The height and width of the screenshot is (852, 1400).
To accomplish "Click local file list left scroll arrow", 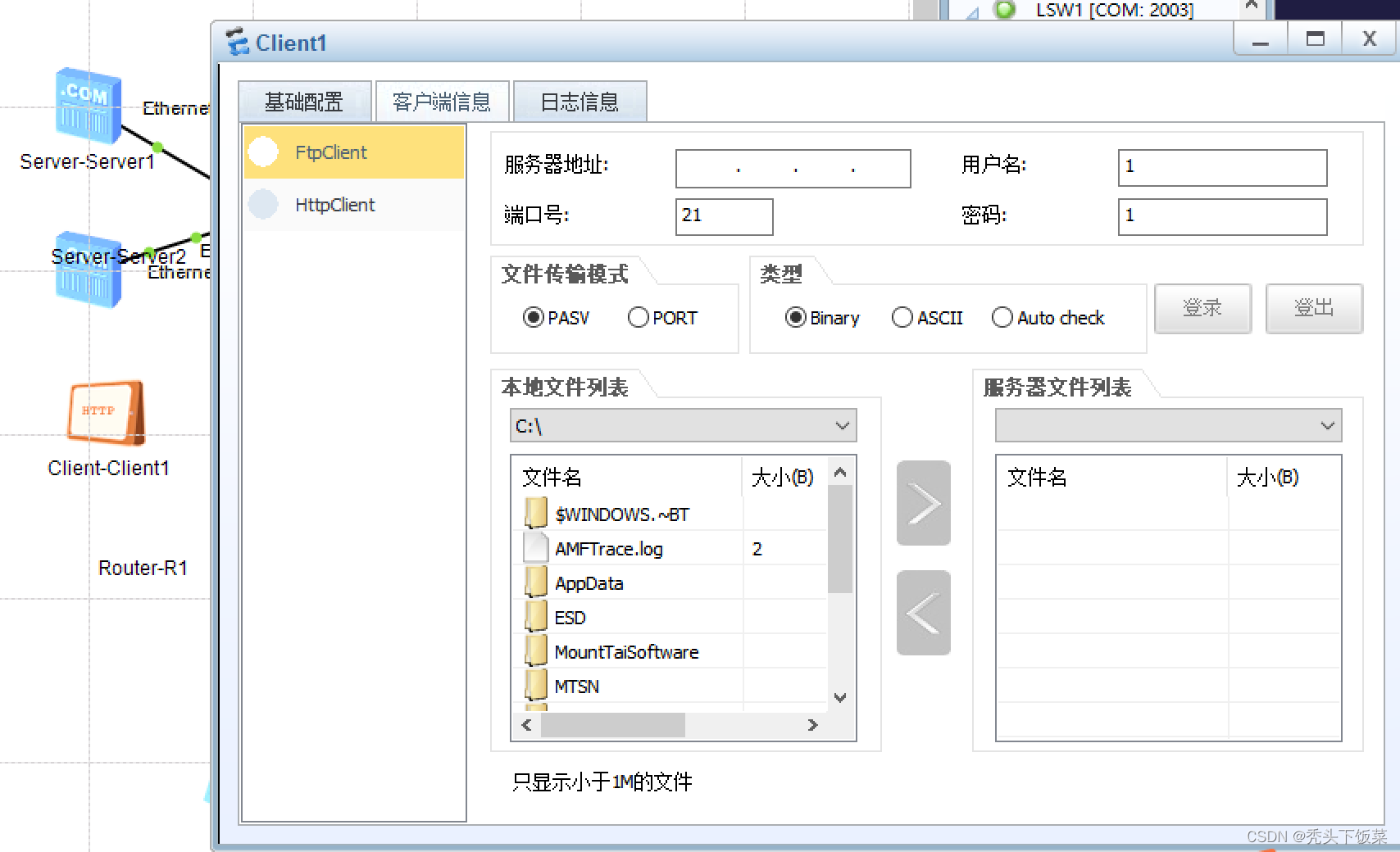I will (x=526, y=725).
